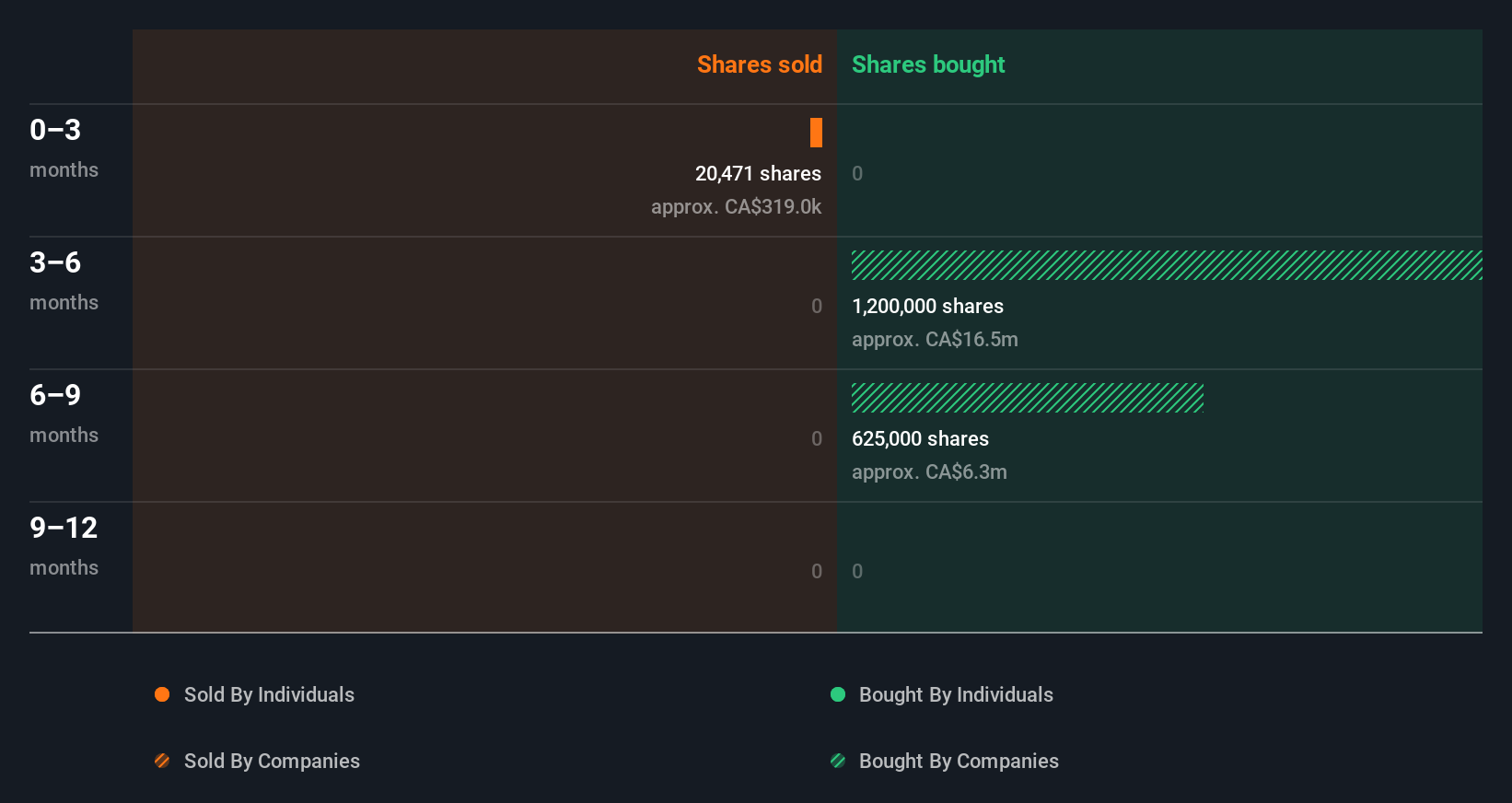Click the green Bought By Individuals legend dot
1512x803 pixels.
click(x=838, y=694)
